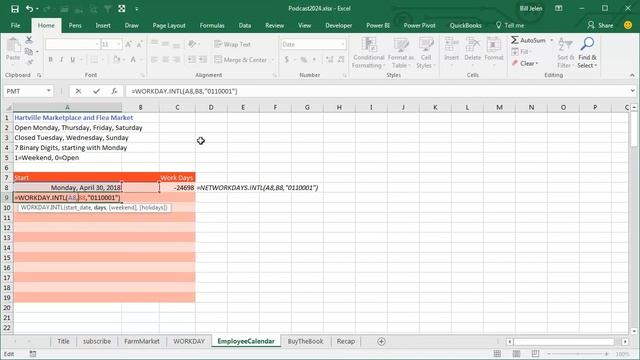Open the font size dropdown
640x360 pixels.
pyautogui.click(x=118, y=44)
